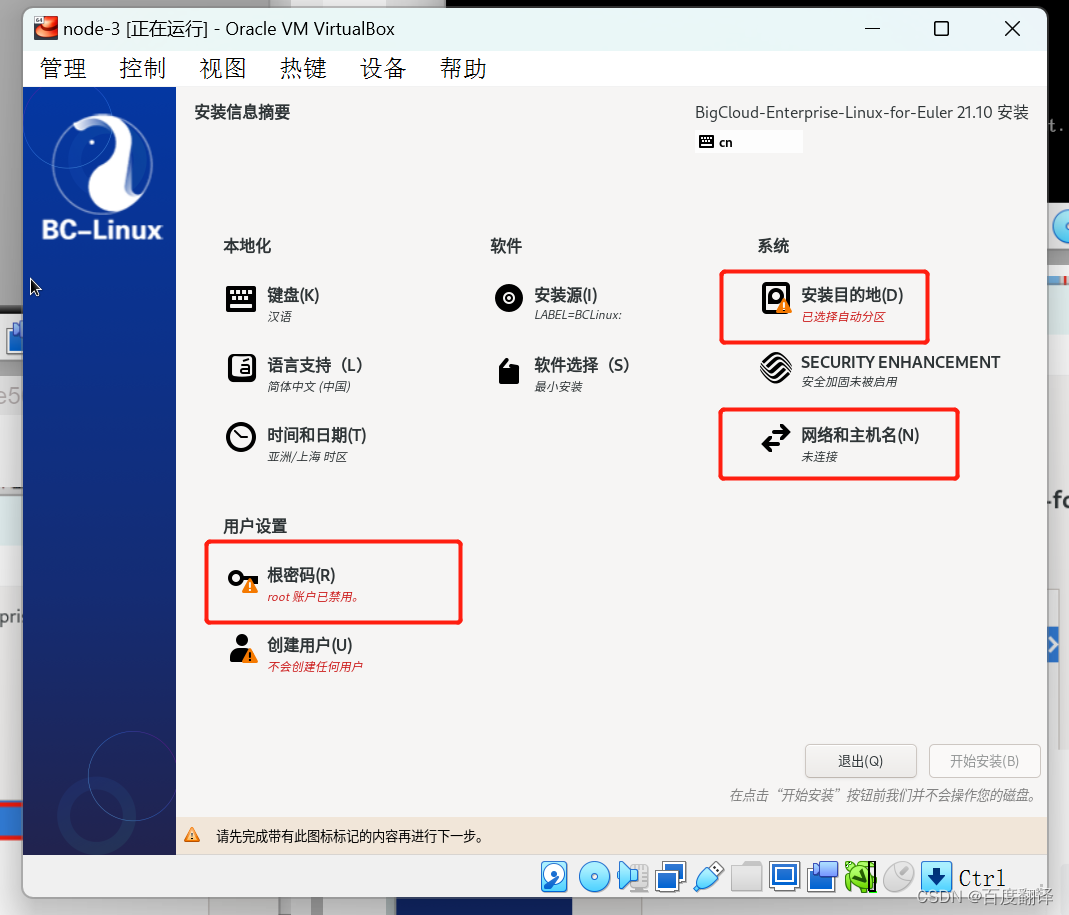Image resolution: width=1069 pixels, height=915 pixels.
Task: Click the 开始安装(B) begin installation button
Action: [985, 761]
